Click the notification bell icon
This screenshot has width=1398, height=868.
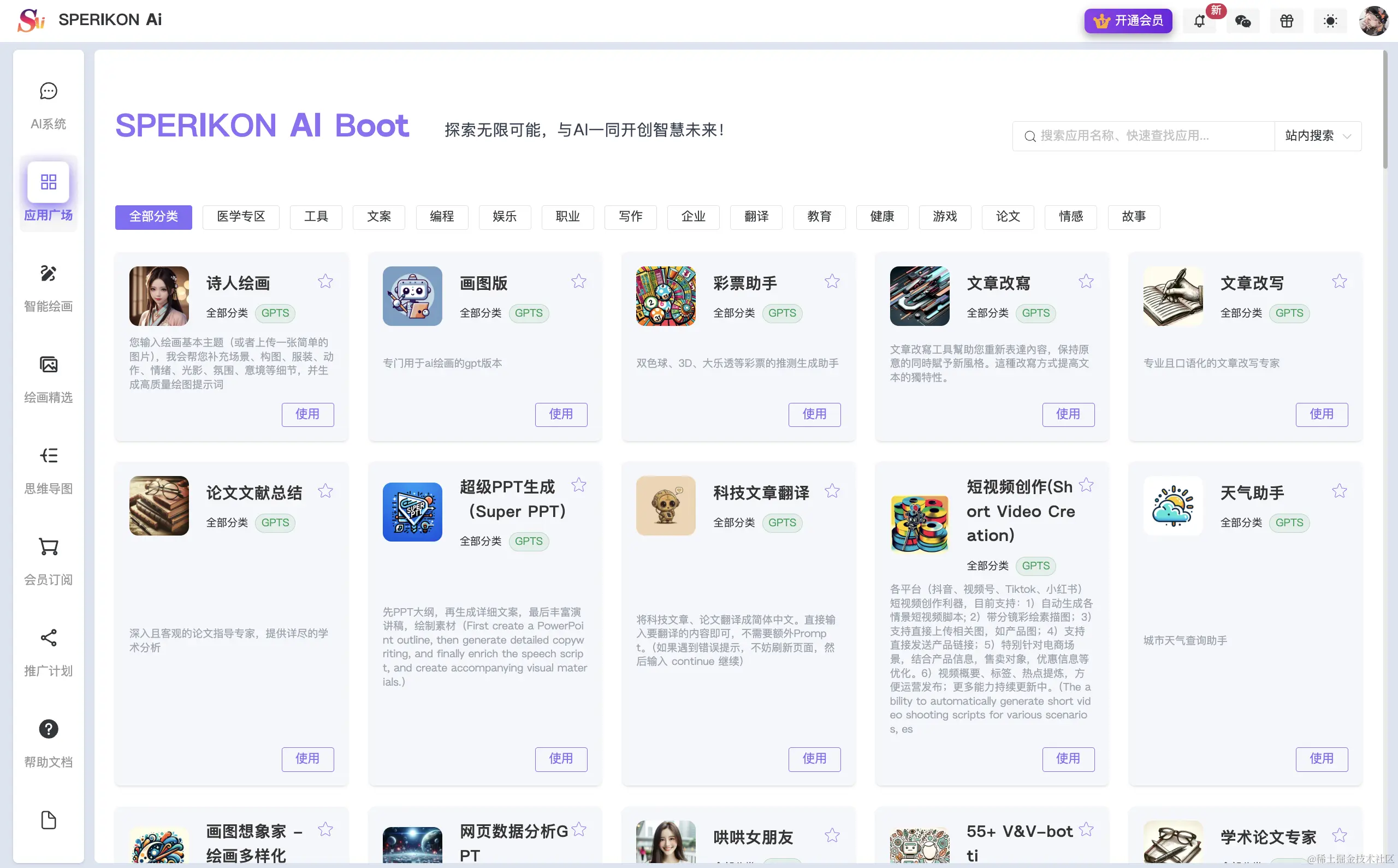click(1199, 21)
